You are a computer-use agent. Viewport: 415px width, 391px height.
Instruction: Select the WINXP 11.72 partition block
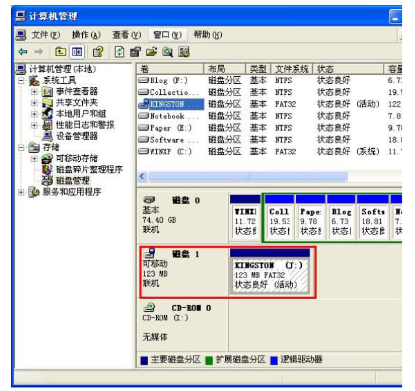click(245, 218)
